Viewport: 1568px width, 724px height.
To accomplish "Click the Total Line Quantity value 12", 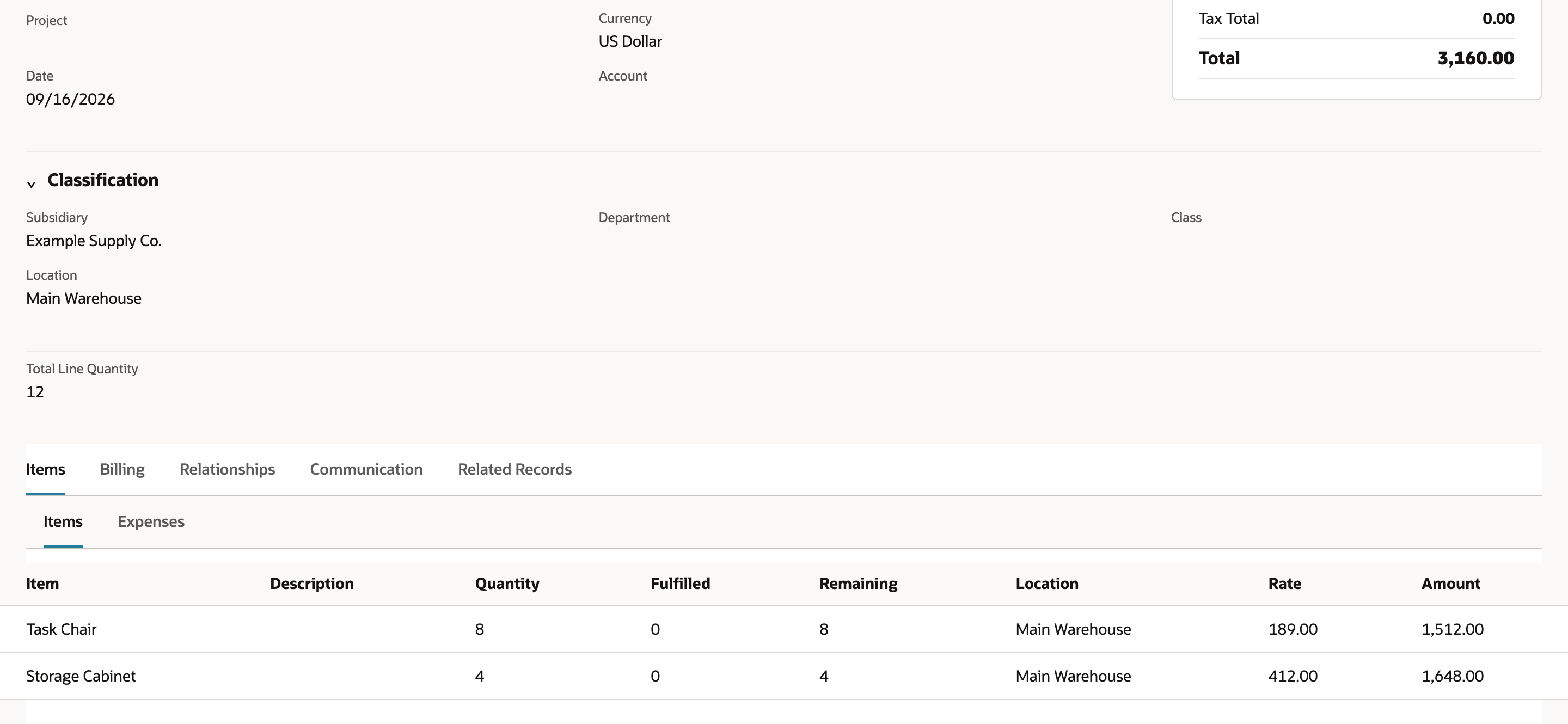I will coord(35,392).
